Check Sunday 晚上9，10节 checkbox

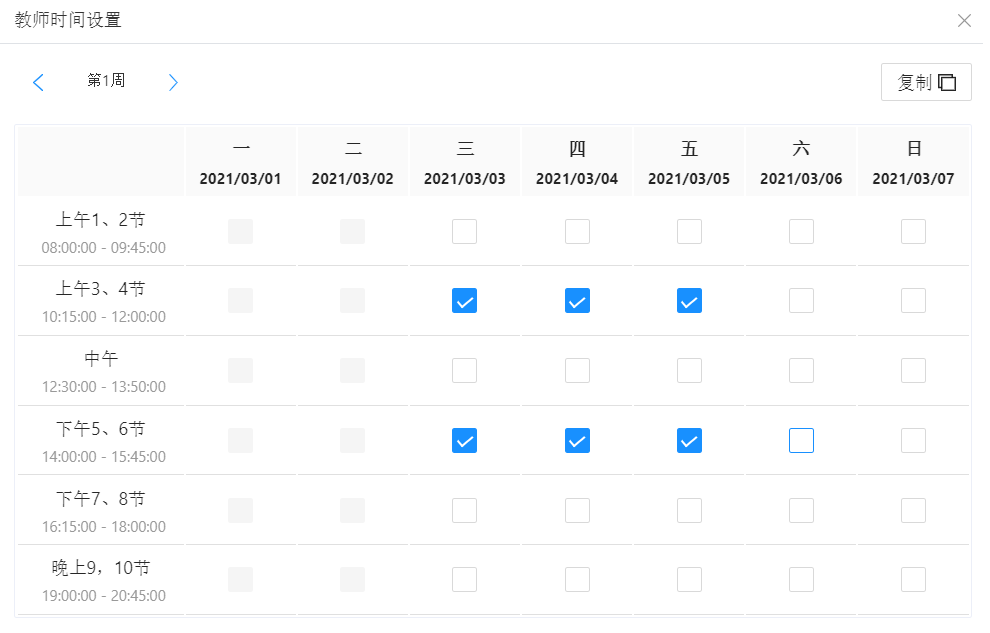click(x=913, y=580)
